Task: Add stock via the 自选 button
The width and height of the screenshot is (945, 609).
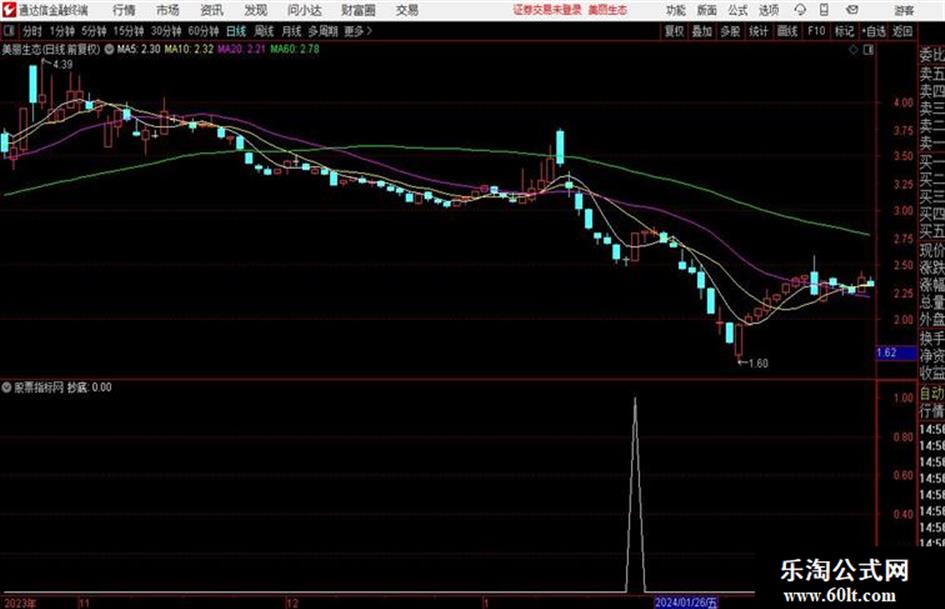Action: click(873, 31)
